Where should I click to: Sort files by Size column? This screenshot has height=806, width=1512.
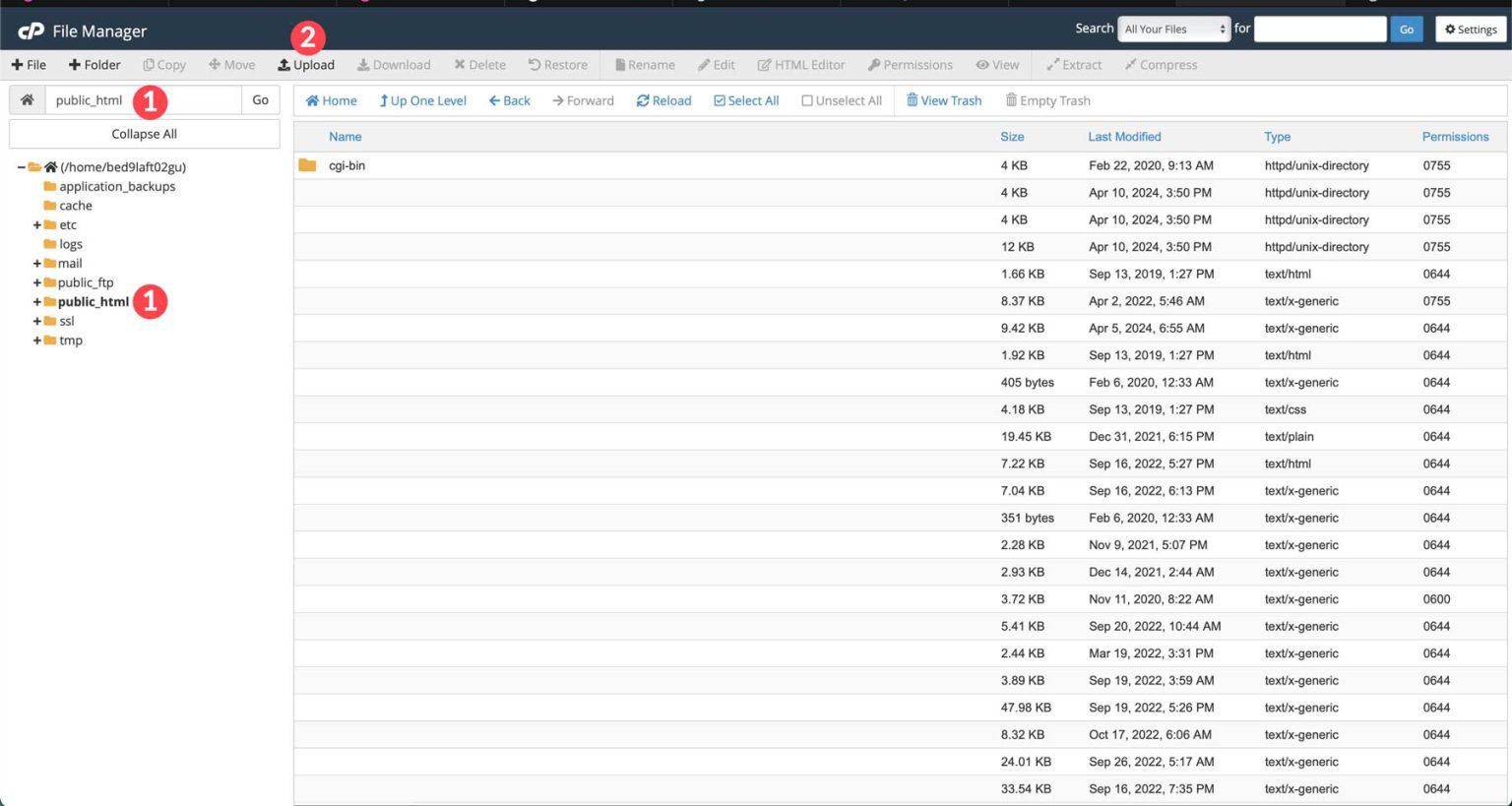click(x=1012, y=137)
